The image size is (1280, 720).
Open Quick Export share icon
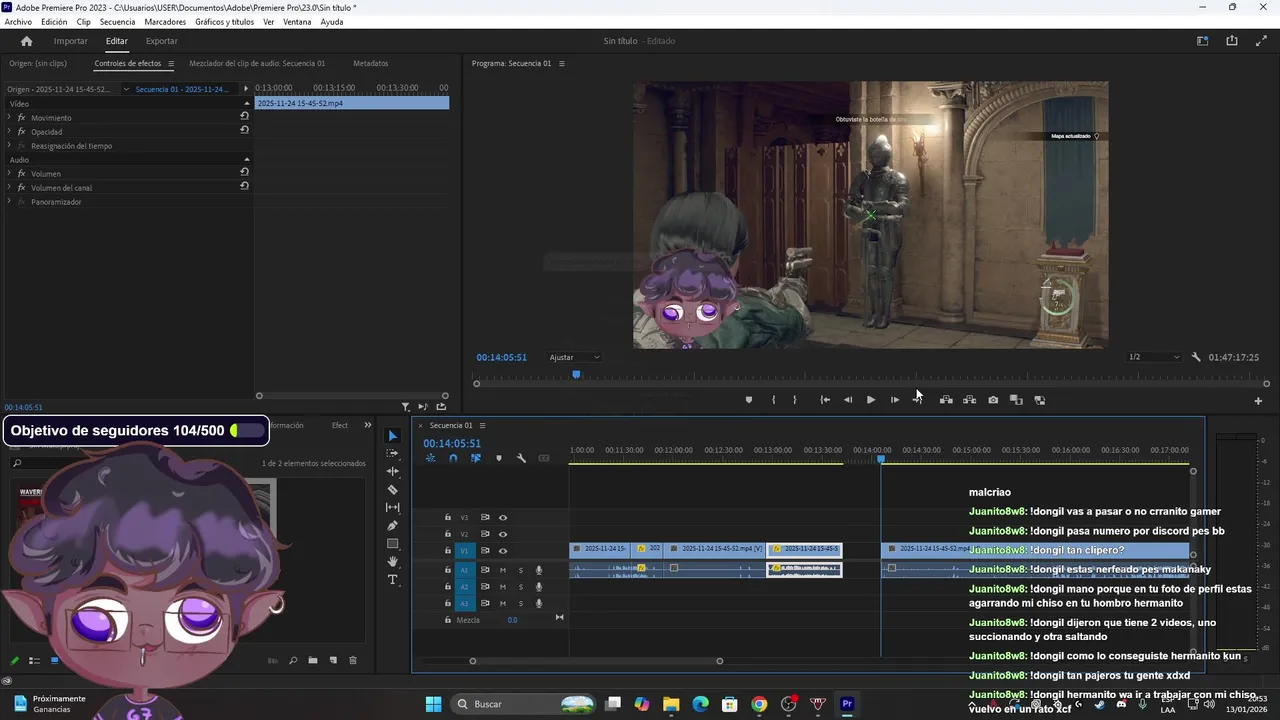[1232, 41]
